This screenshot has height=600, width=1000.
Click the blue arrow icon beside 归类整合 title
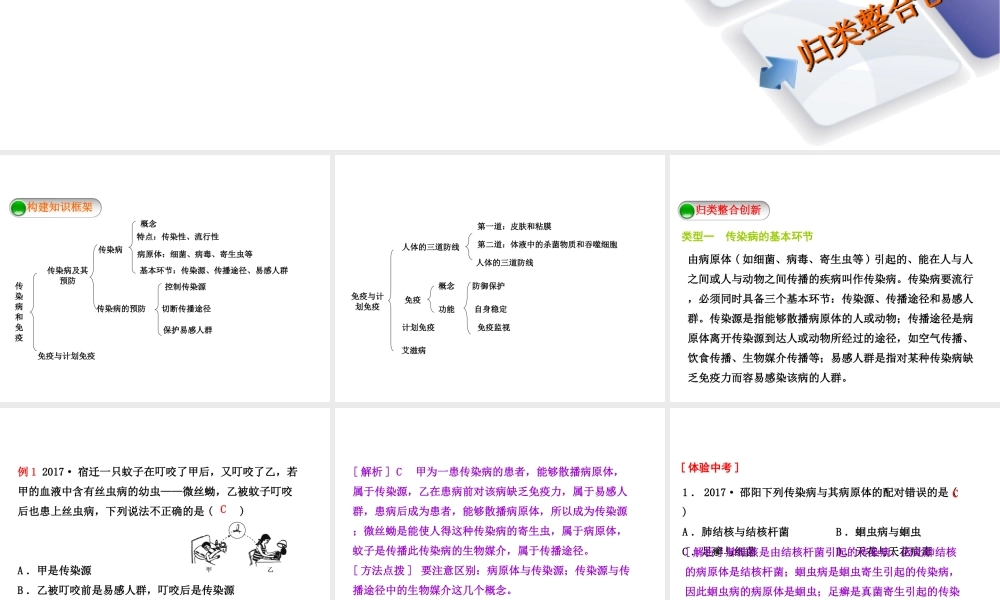click(x=778, y=71)
